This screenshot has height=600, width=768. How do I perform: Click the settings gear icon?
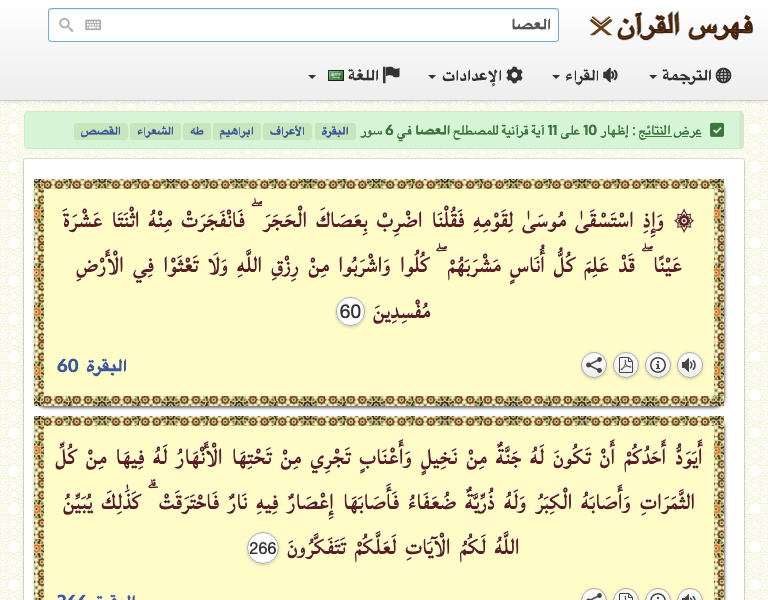(514, 75)
